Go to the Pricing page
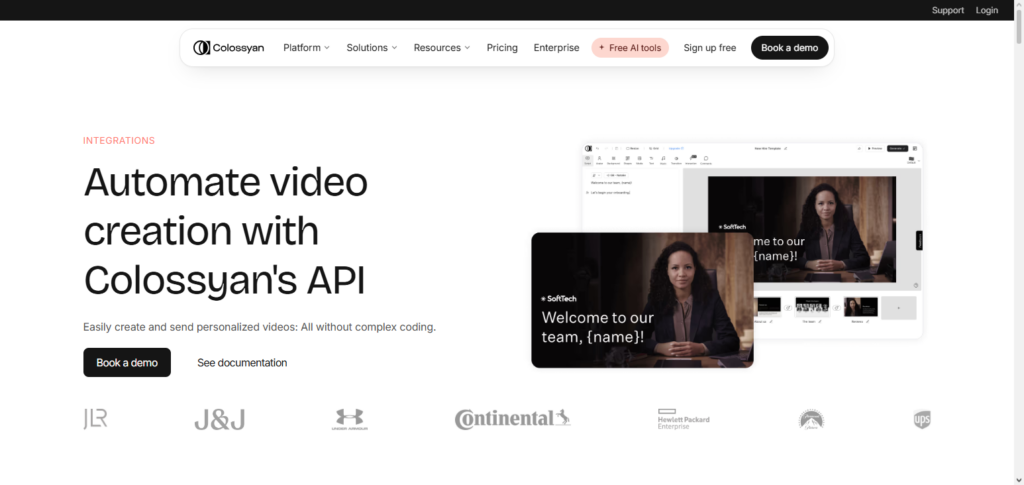This screenshot has height=485, width=1024. point(502,48)
